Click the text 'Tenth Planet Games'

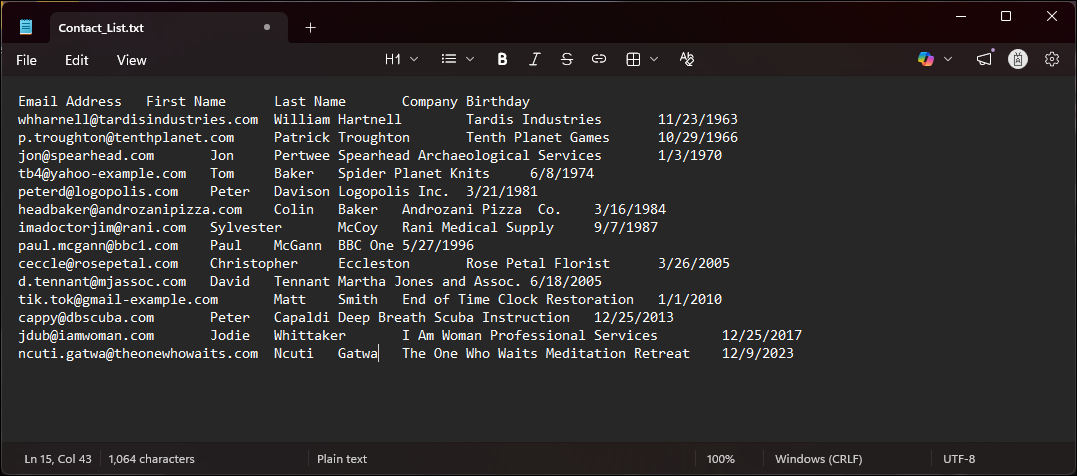tap(538, 137)
